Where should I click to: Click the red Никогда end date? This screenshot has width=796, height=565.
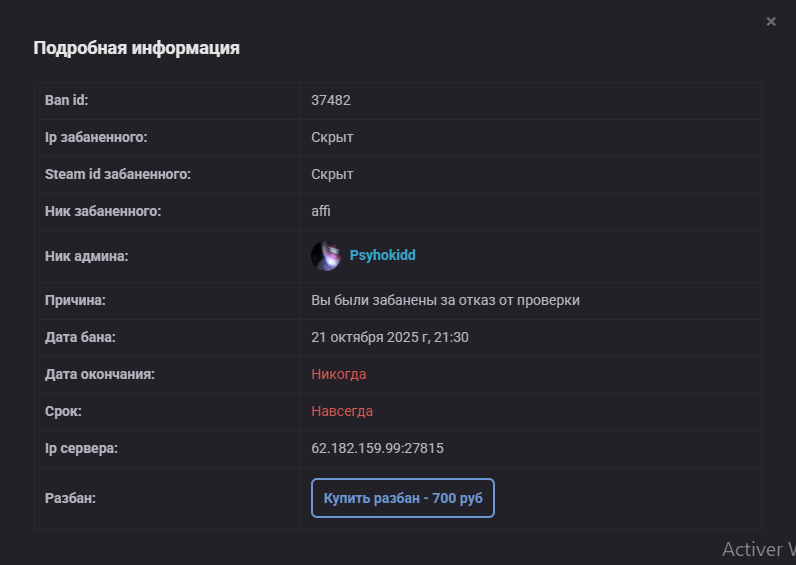[x=339, y=374]
